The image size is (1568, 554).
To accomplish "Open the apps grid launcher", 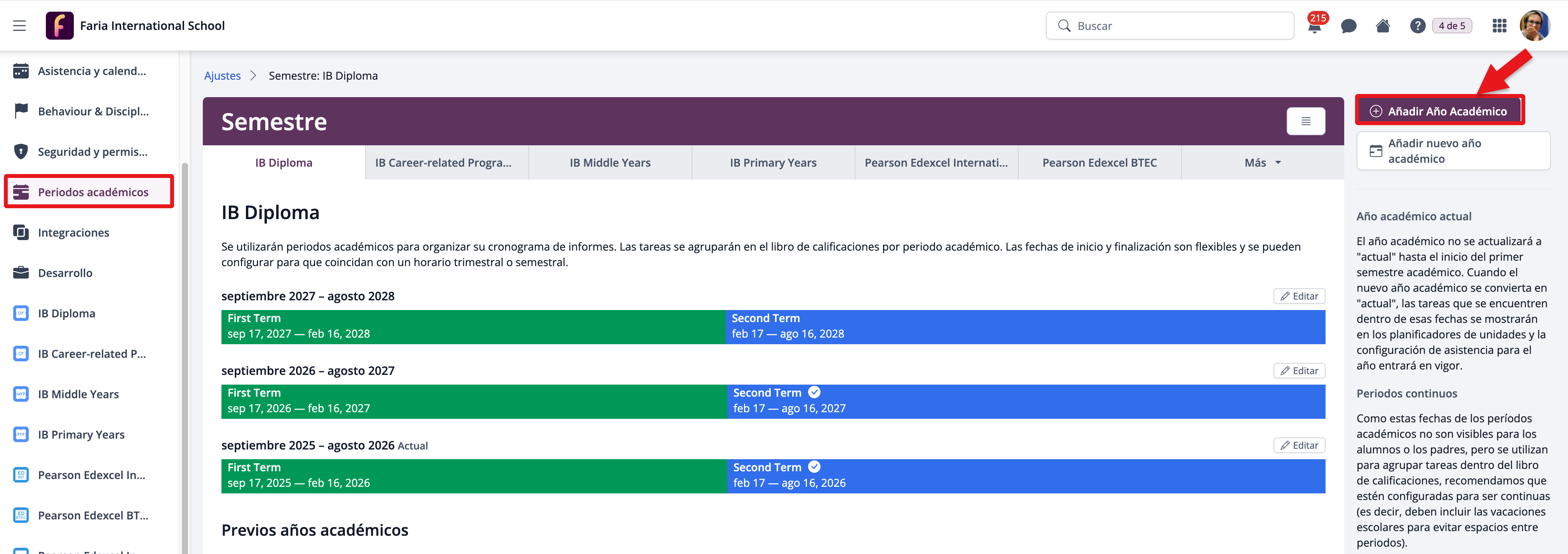I will point(1499,26).
